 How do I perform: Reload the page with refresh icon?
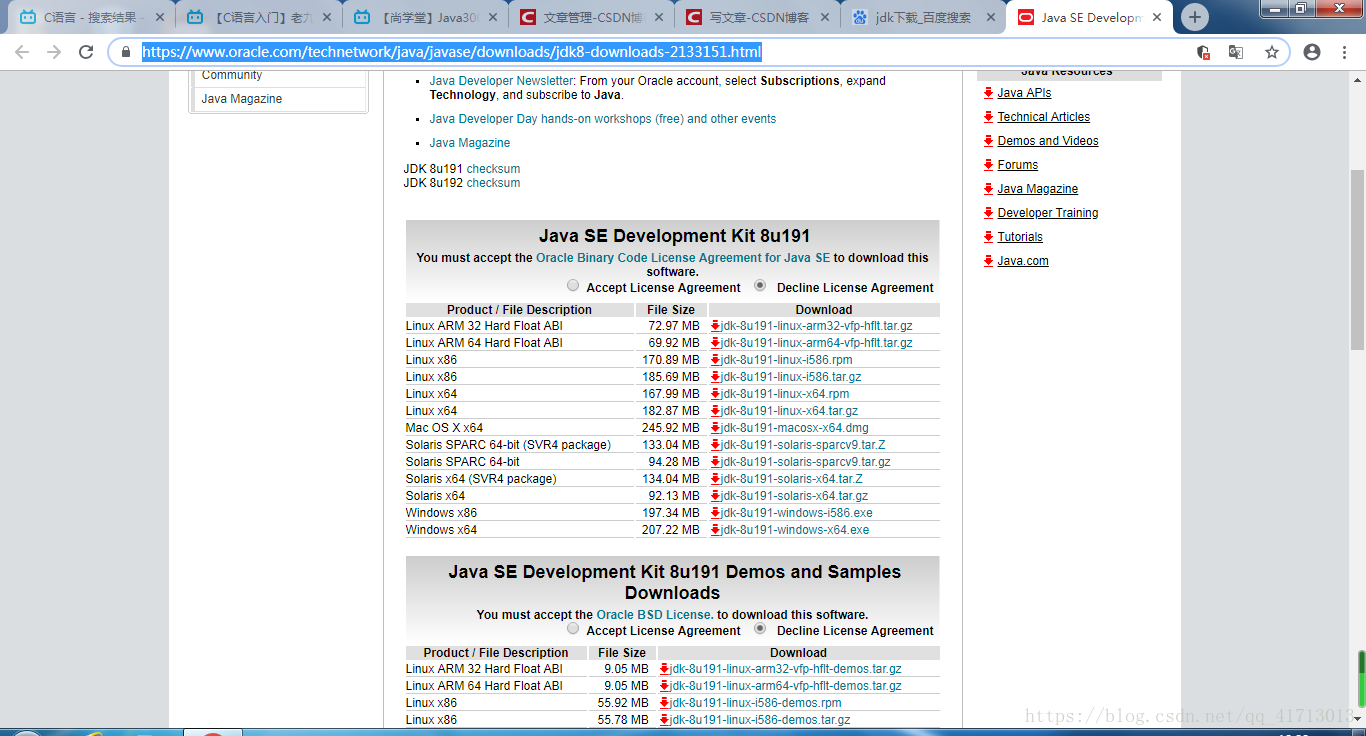(x=86, y=52)
